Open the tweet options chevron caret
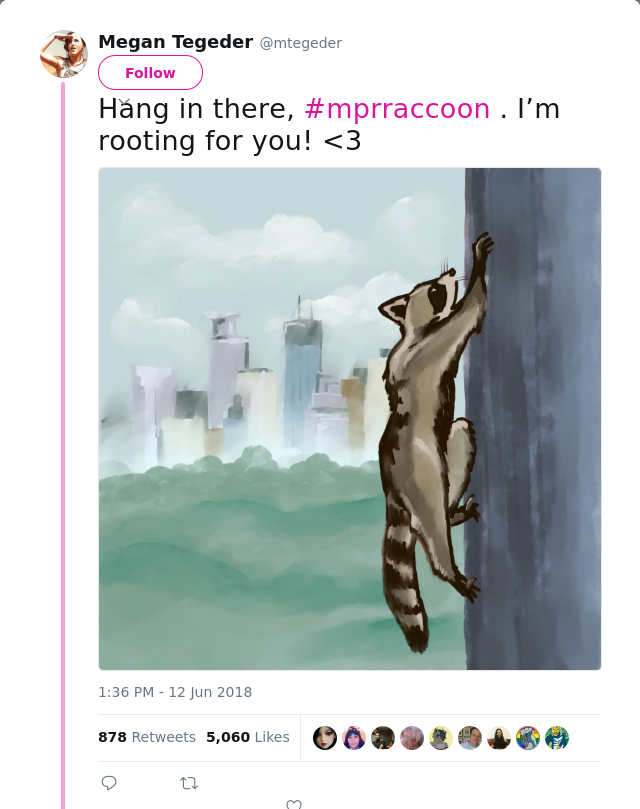Image resolution: width=640 pixels, height=809 pixels. tap(123, 102)
